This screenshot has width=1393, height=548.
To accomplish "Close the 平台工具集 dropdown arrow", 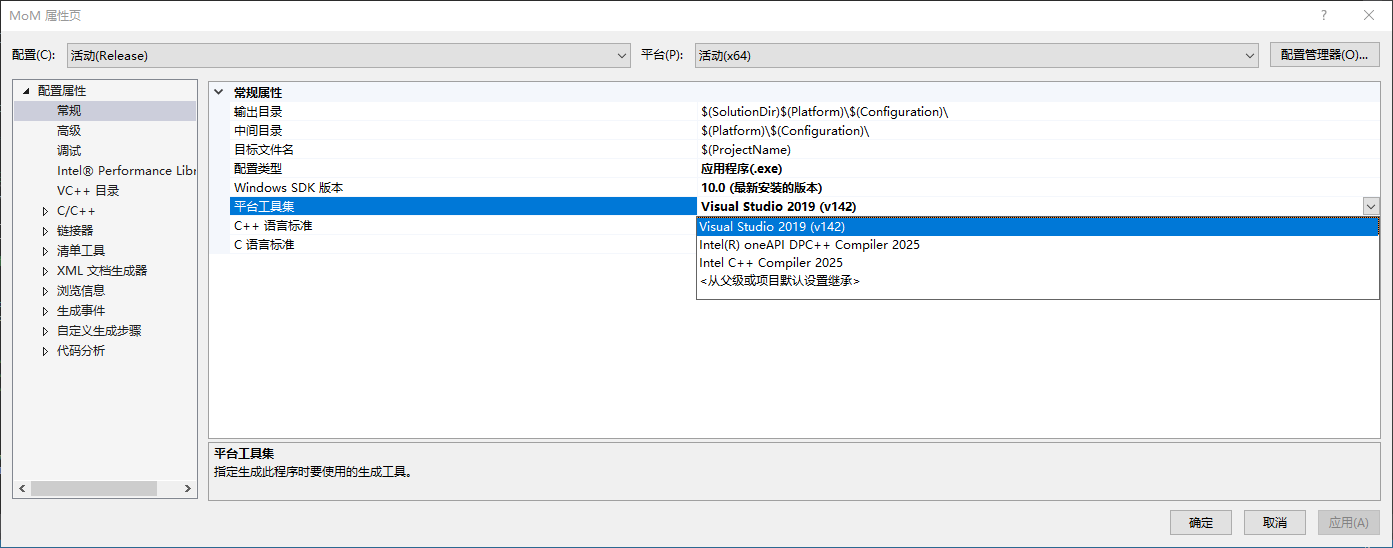I will [x=1370, y=207].
